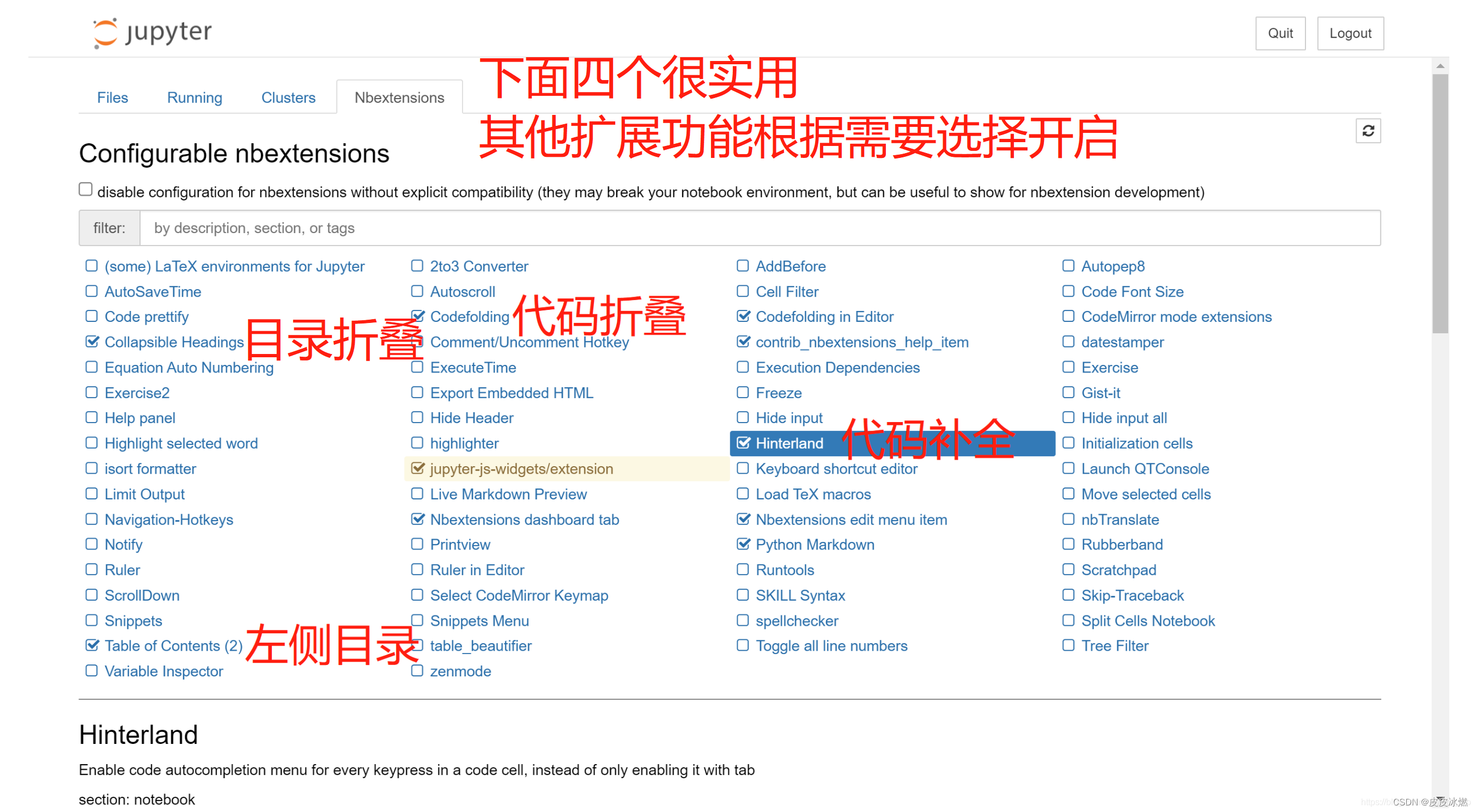Click the Nbextensions tab

point(399,98)
